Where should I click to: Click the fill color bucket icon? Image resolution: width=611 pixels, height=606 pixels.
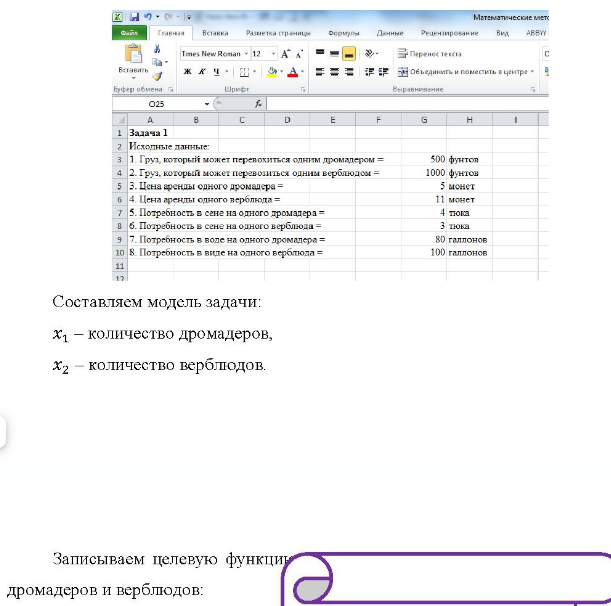point(272,72)
